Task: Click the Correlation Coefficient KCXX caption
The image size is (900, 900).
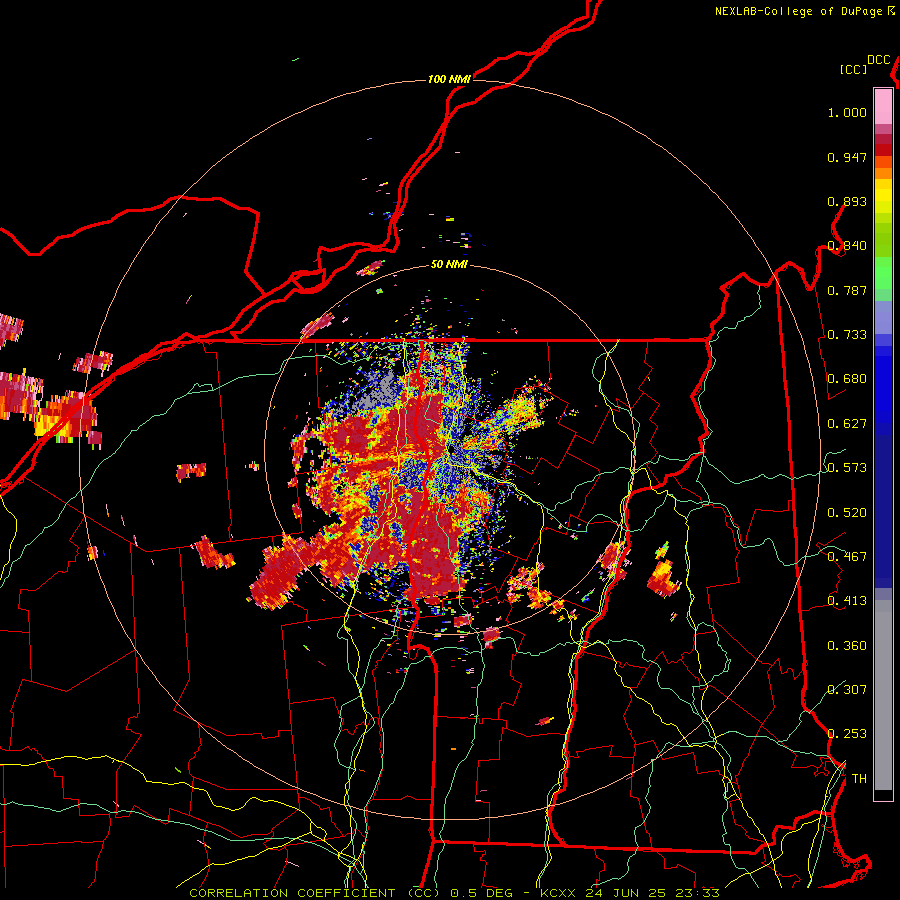Action: click(454, 893)
